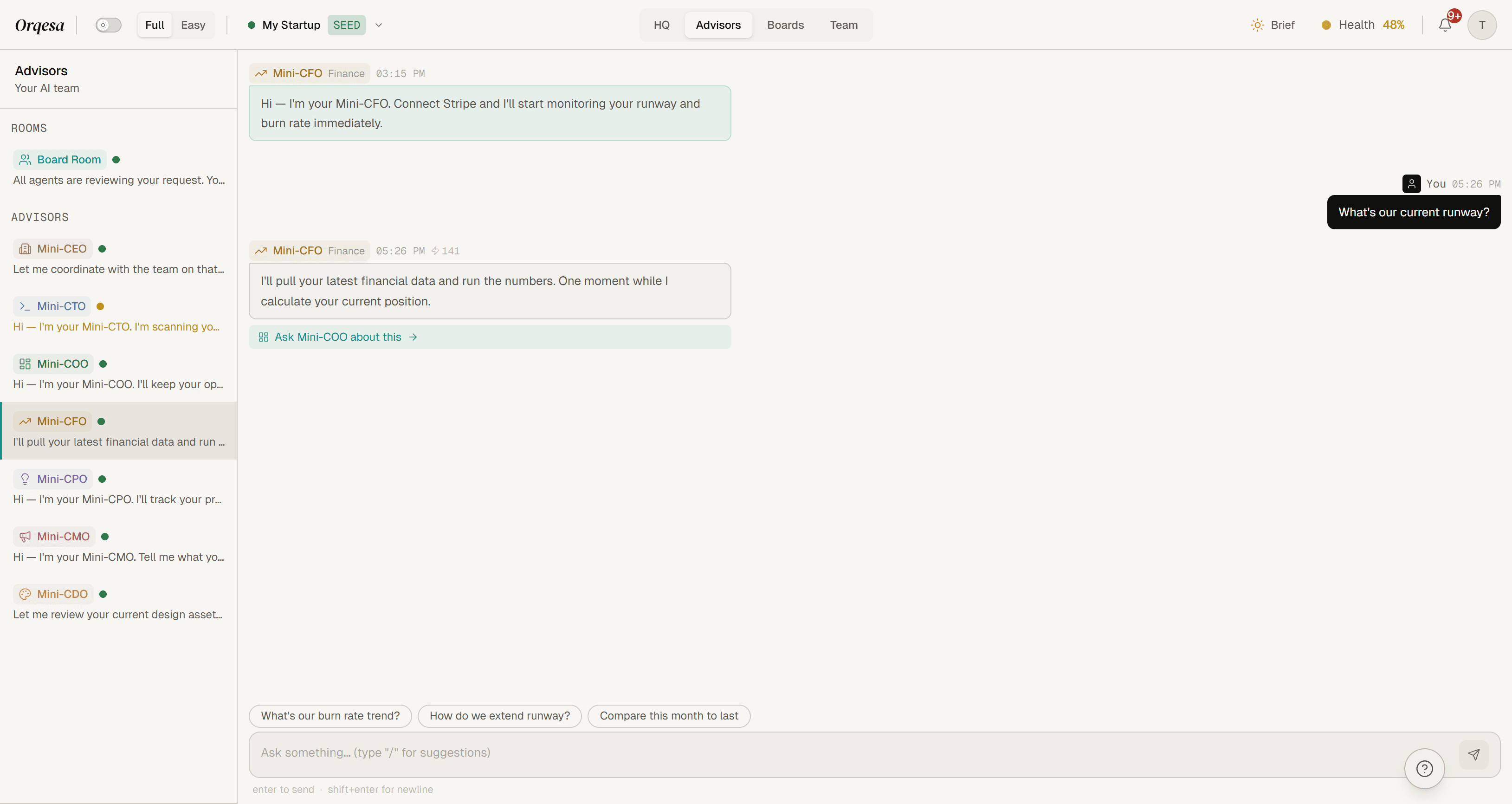Switch to the Boards tab
The height and width of the screenshot is (804, 1512).
(785, 25)
